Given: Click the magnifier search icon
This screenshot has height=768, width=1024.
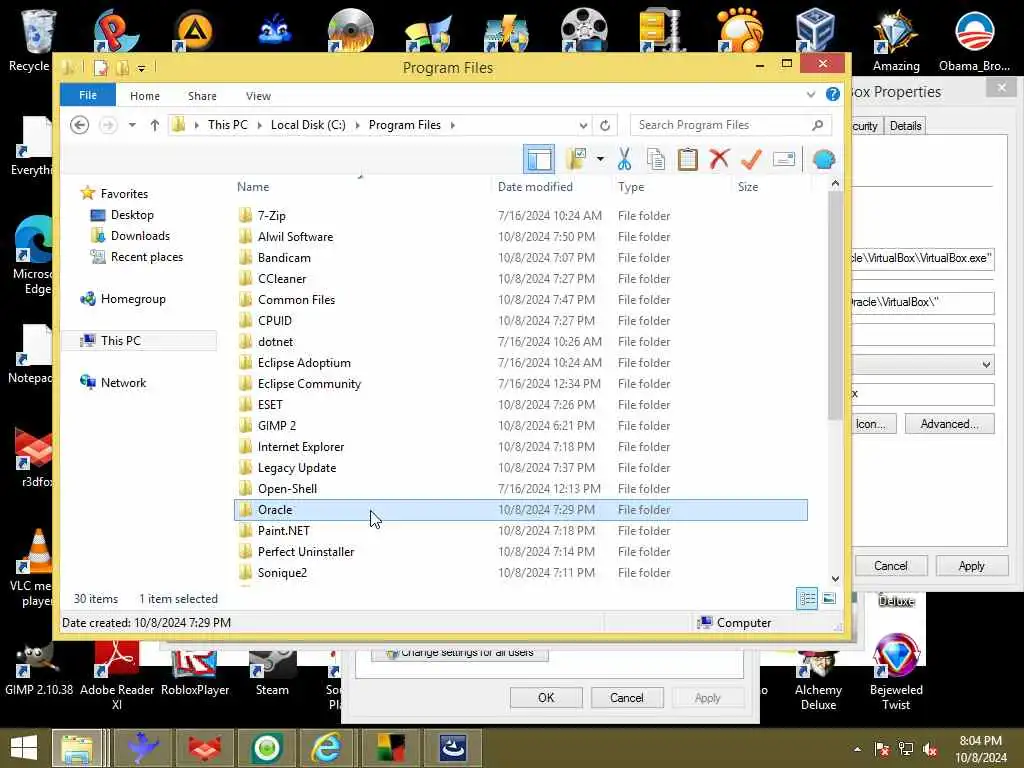Looking at the screenshot, I should tap(818, 125).
